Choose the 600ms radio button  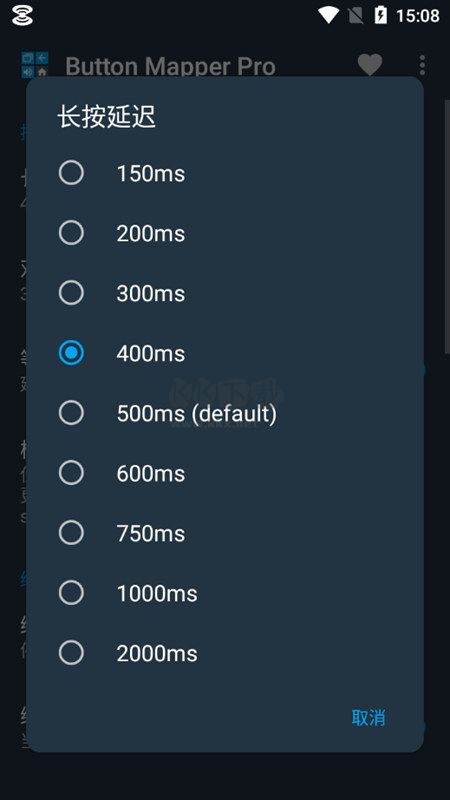tap(71, 473)
